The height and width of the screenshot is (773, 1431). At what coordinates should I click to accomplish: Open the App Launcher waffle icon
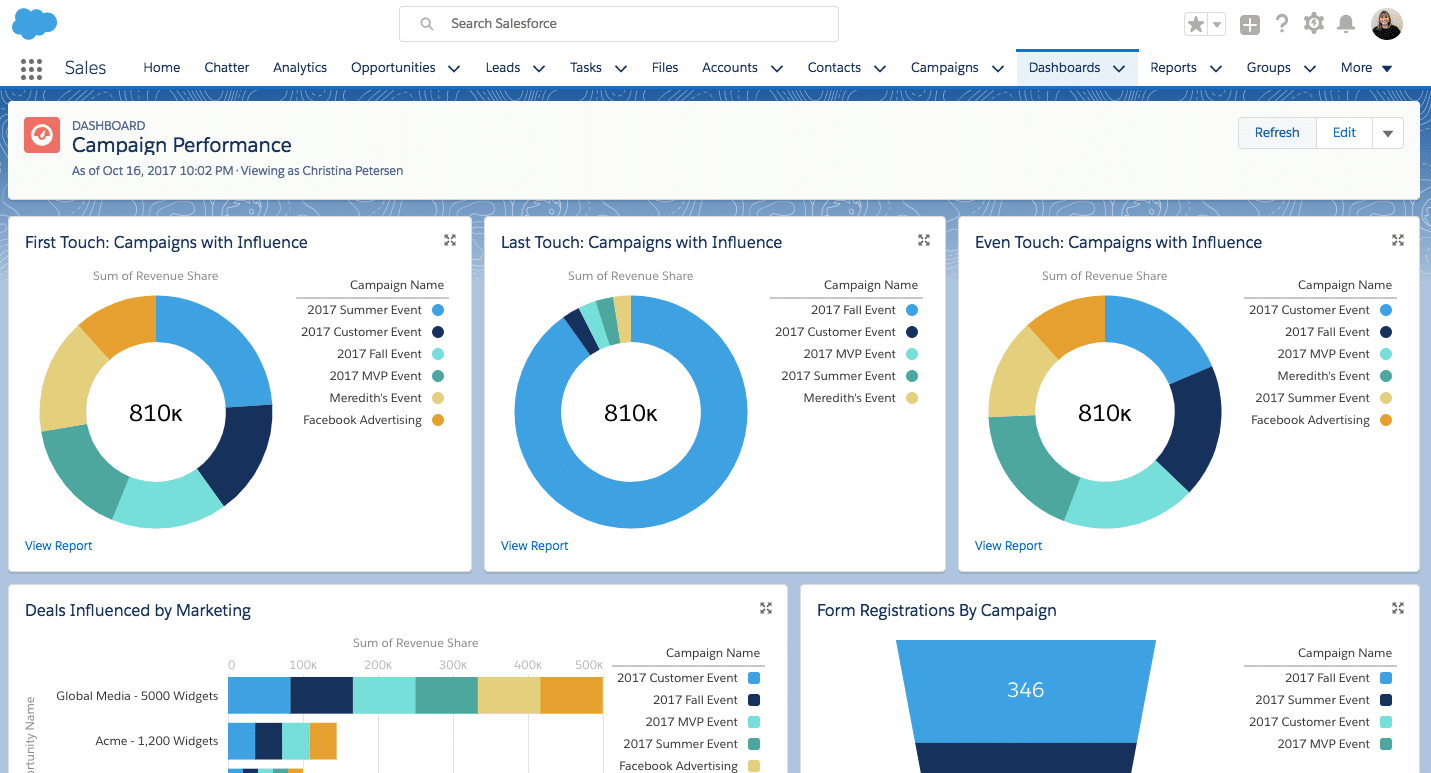click(x=31, y=68)
